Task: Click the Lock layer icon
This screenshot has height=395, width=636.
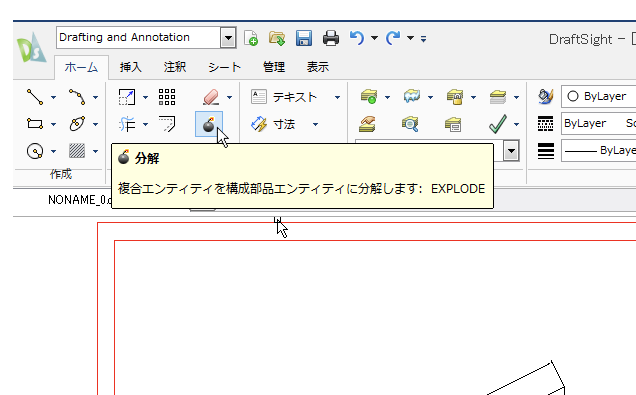Action: 455,97
